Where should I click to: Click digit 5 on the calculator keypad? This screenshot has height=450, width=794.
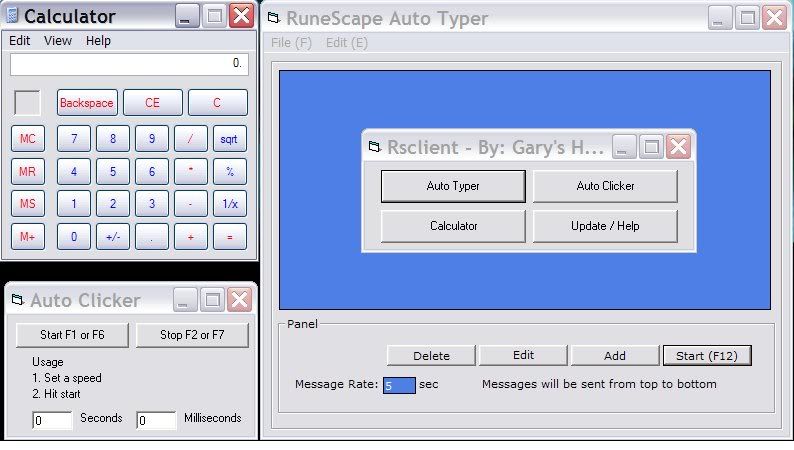coord(113,171)
